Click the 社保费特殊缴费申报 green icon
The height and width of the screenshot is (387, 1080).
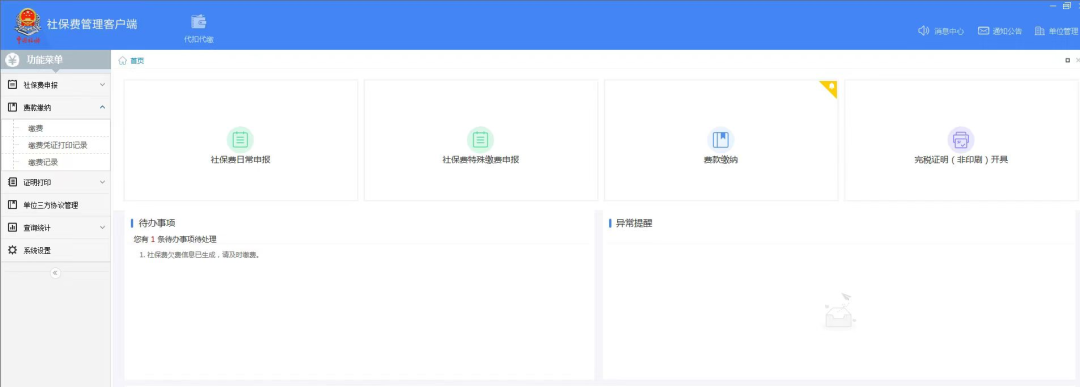480,140
